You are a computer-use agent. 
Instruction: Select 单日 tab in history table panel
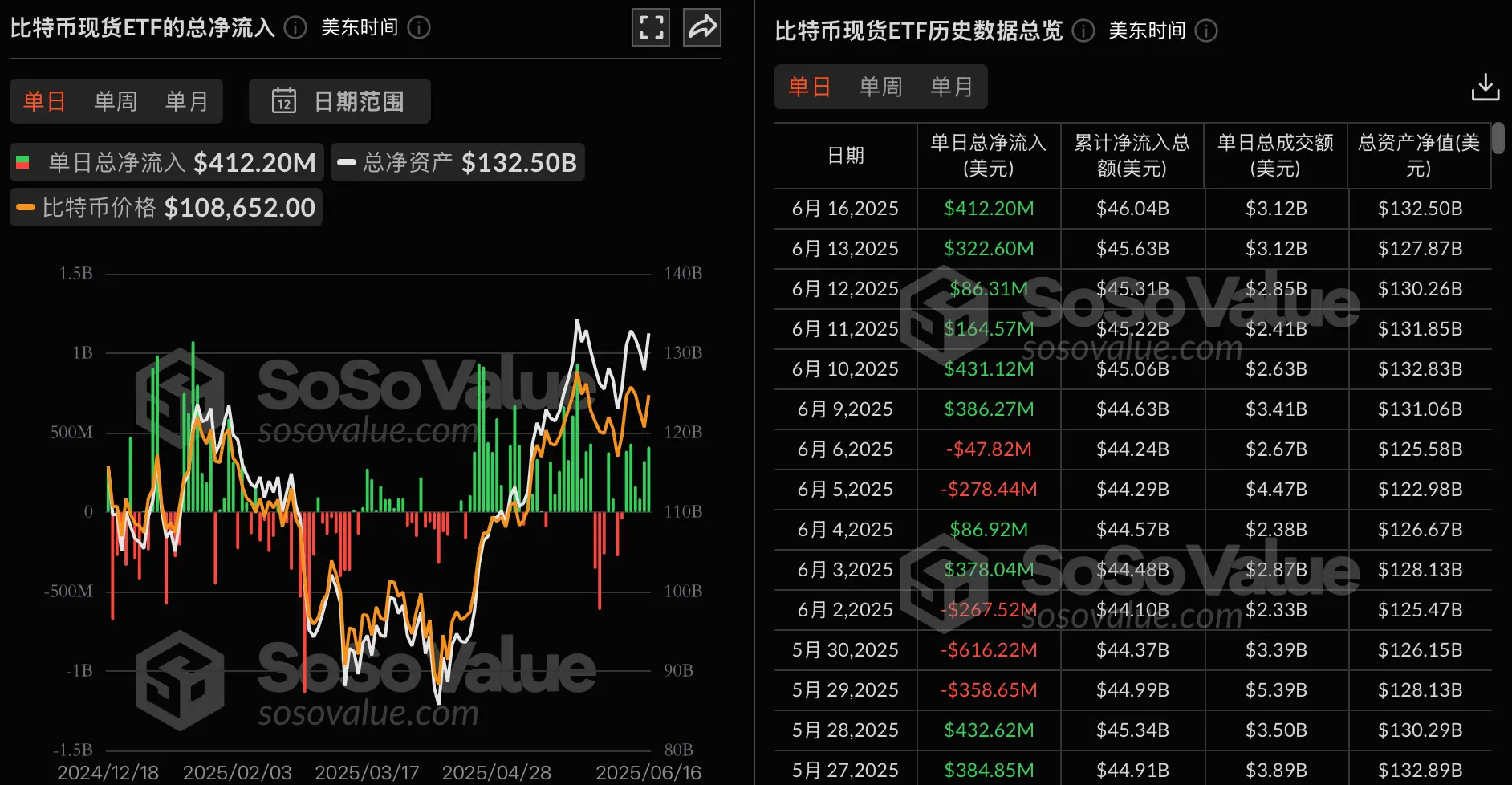point(809,87)
